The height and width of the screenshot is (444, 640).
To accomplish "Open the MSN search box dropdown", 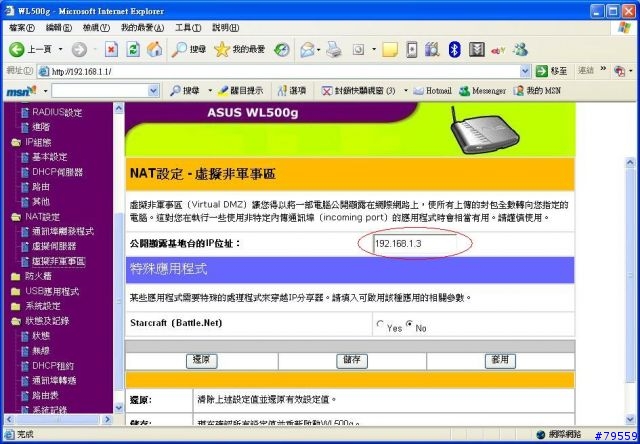I will coord(153,91).
